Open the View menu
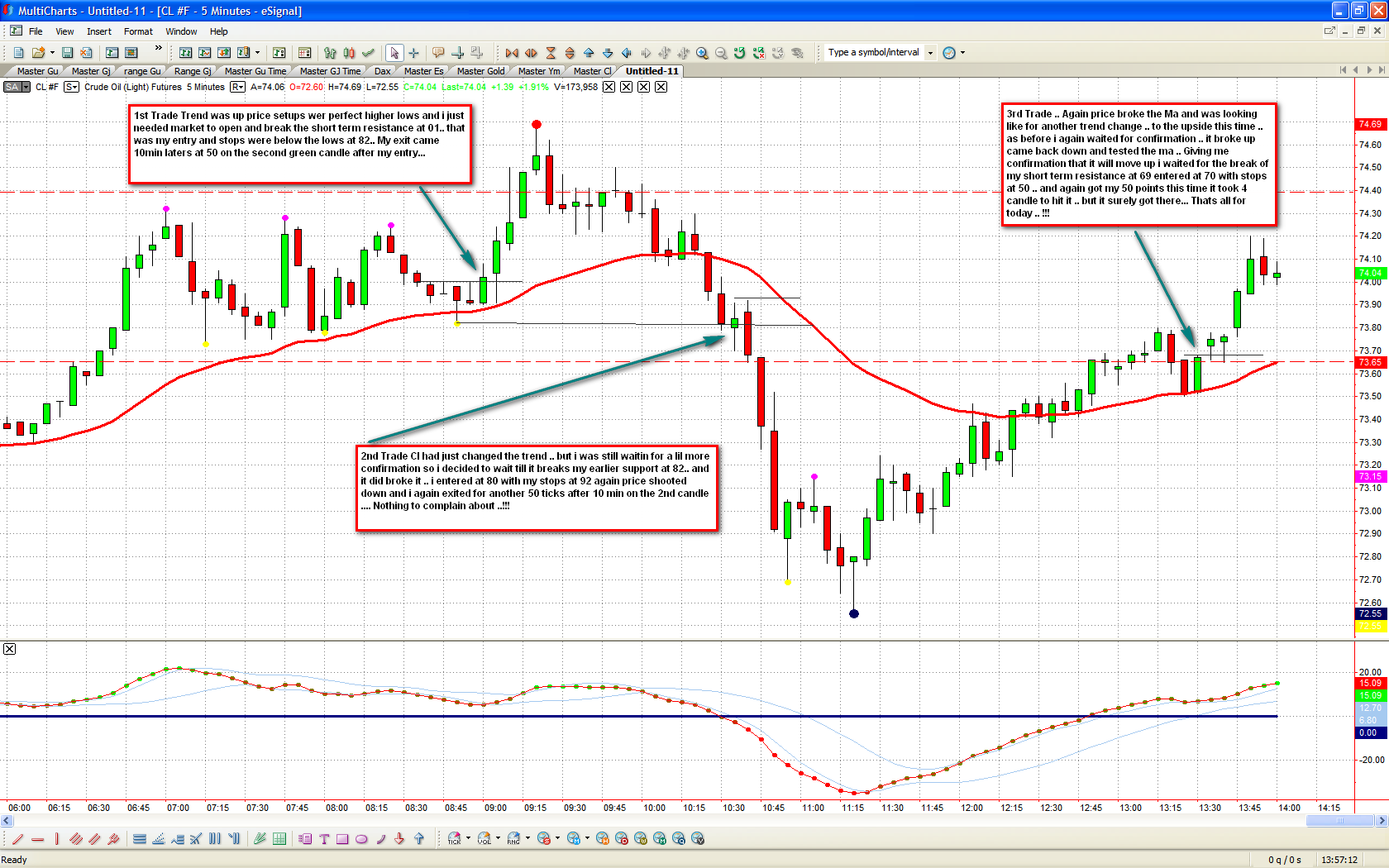Image resolution: width=1389 pixels, height=868 pixels. (64, 31)
